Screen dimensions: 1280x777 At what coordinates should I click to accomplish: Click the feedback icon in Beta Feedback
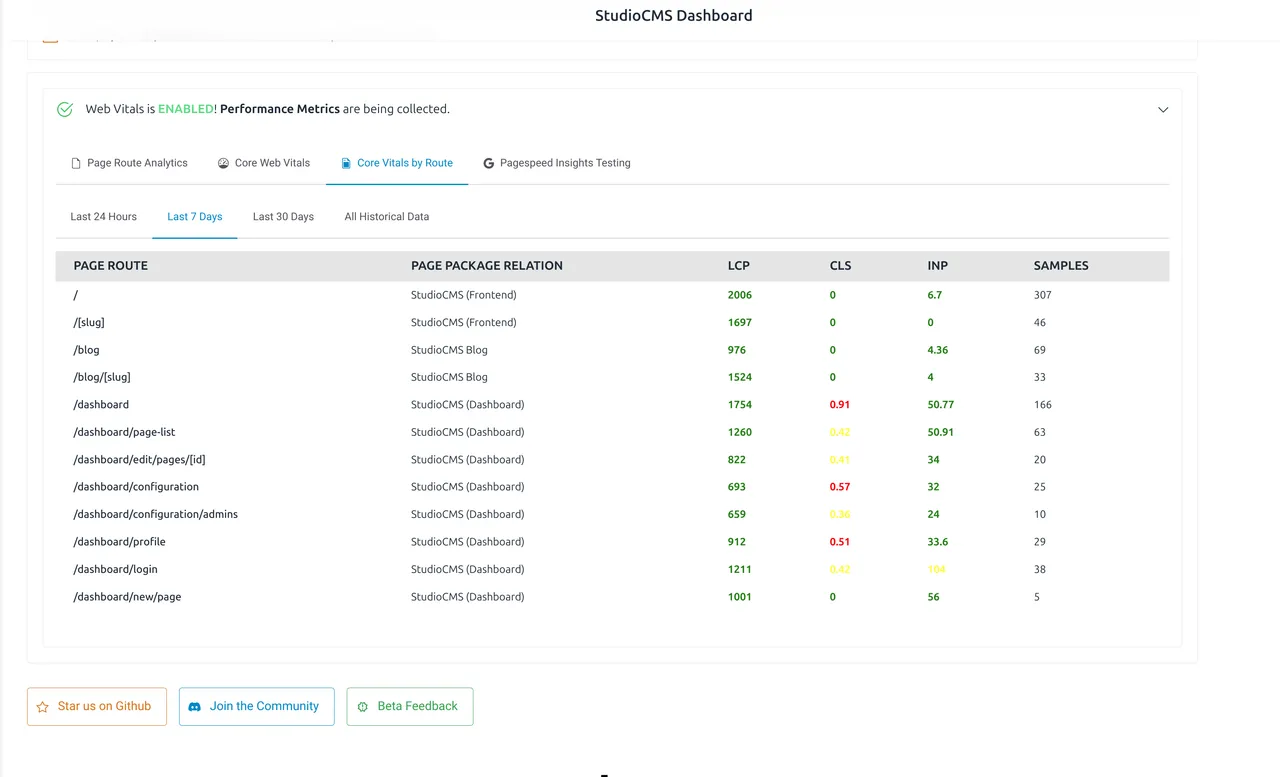(x=363, y=707)
